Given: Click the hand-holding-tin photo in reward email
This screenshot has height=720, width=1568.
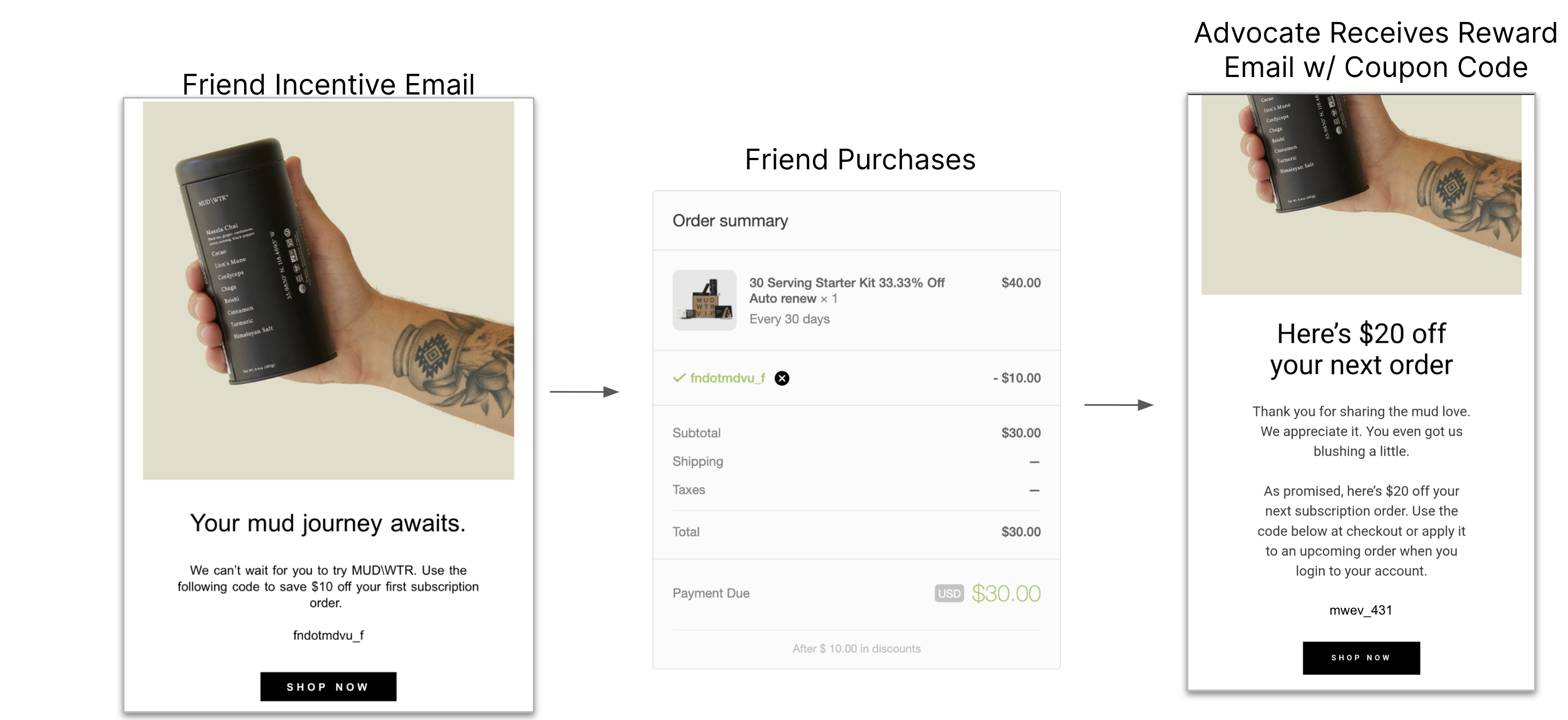Looking at the screenshot, I should [1361, 194].
